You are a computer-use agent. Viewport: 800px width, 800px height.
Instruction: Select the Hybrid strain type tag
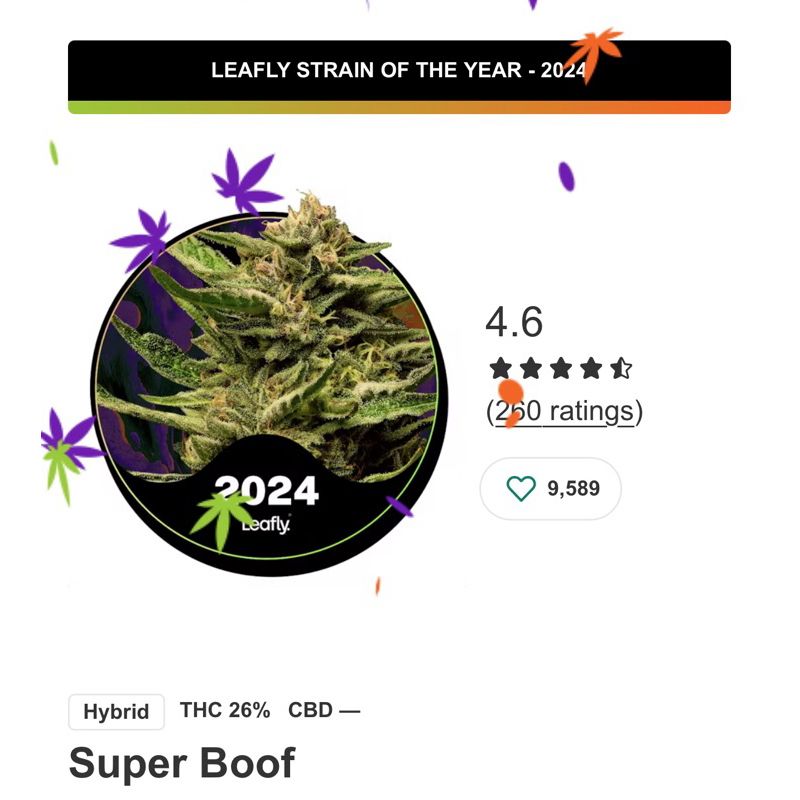116,712
